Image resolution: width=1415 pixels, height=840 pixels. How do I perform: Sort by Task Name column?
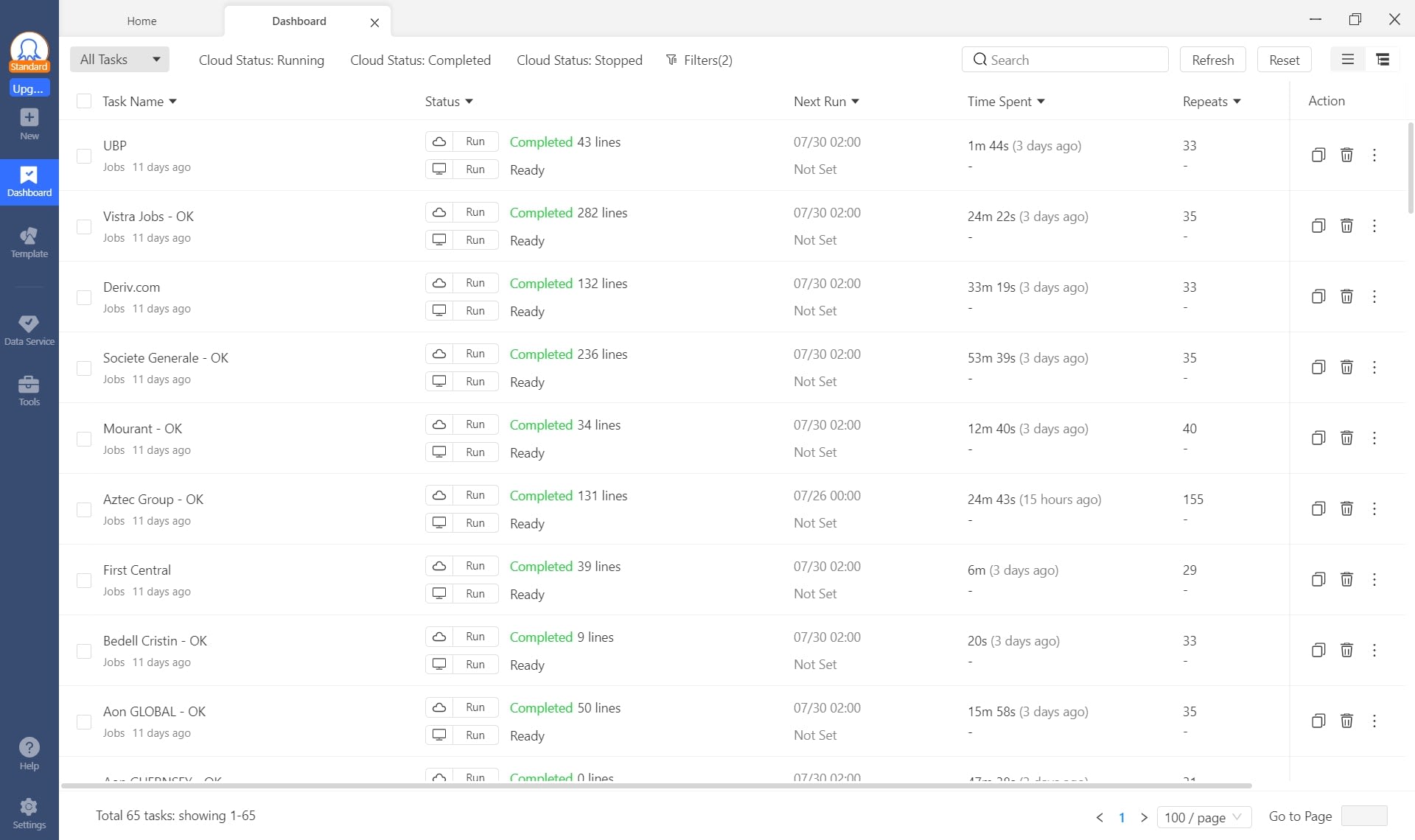[x=139, y=102]
